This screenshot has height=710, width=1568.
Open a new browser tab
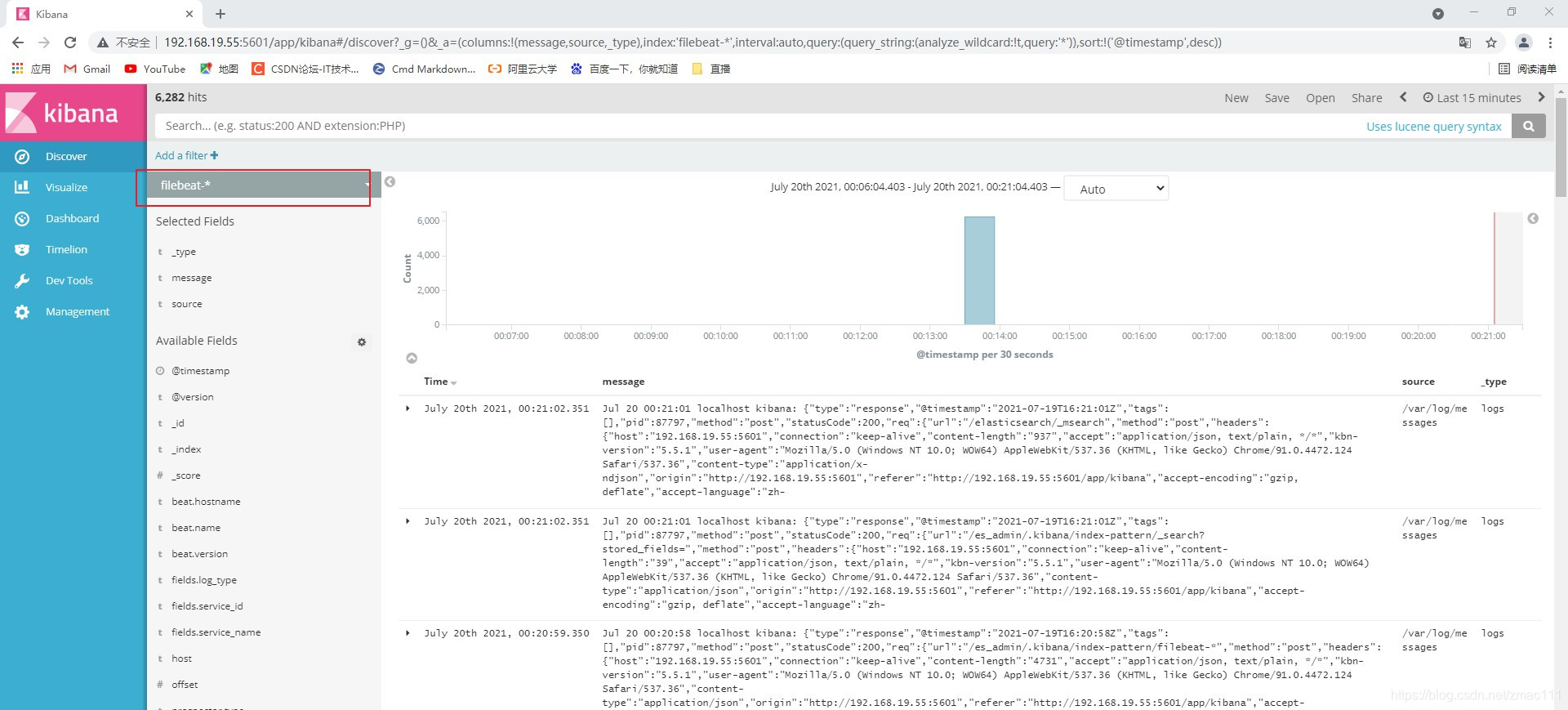tap(220, 14)
